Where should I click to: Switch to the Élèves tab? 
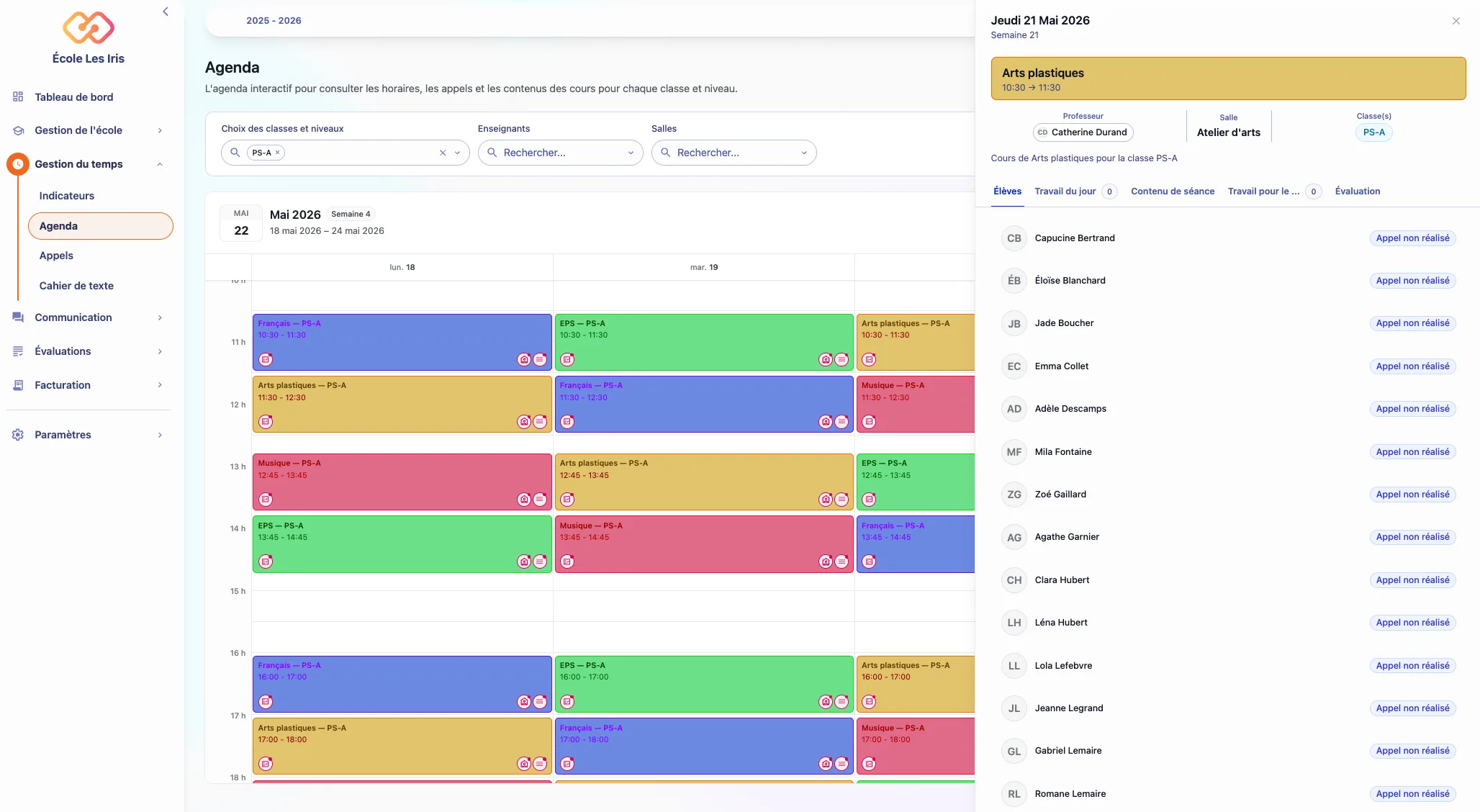(1007, 191)
